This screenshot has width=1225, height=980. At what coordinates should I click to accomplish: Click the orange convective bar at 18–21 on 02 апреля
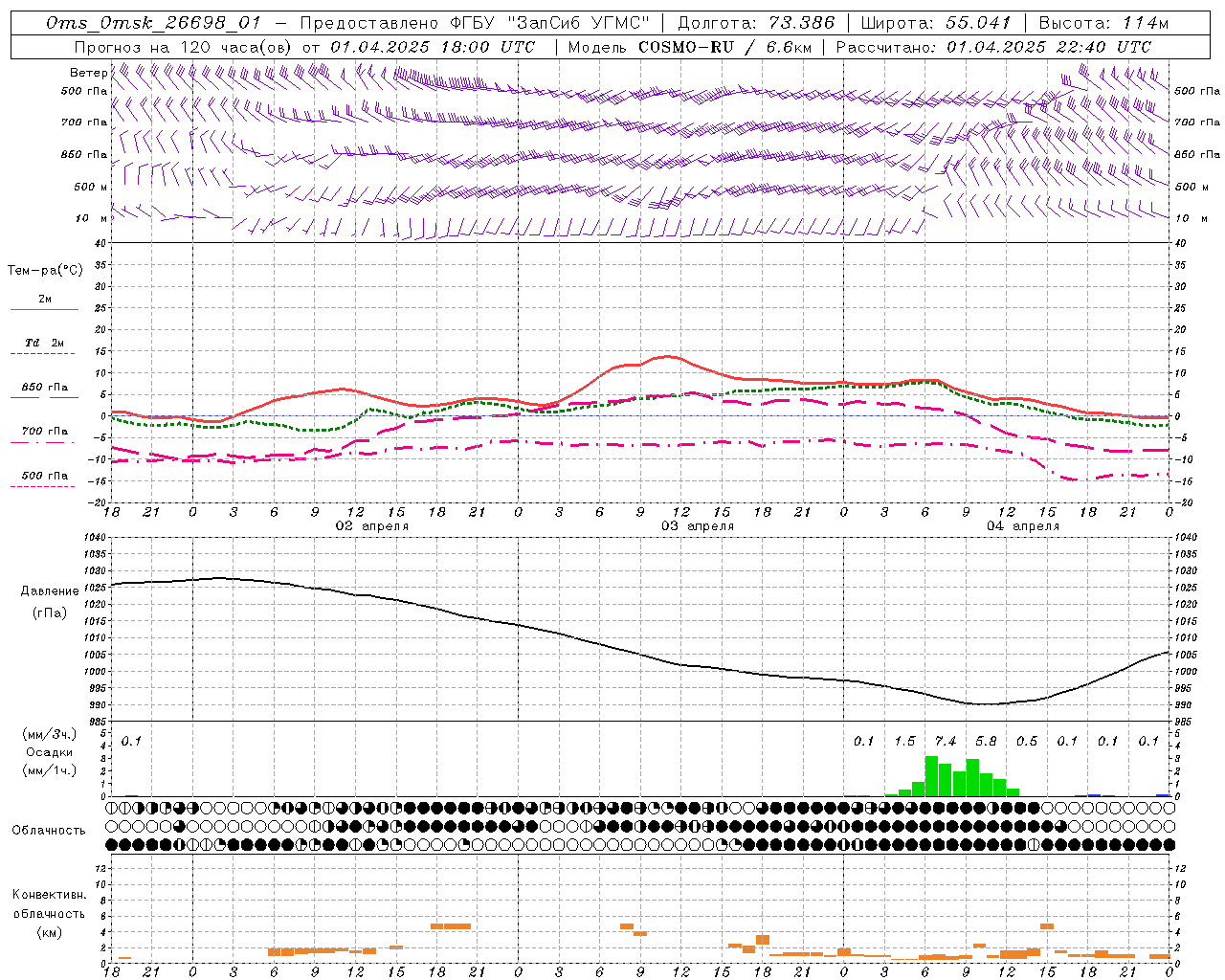[x=450, y=926]
